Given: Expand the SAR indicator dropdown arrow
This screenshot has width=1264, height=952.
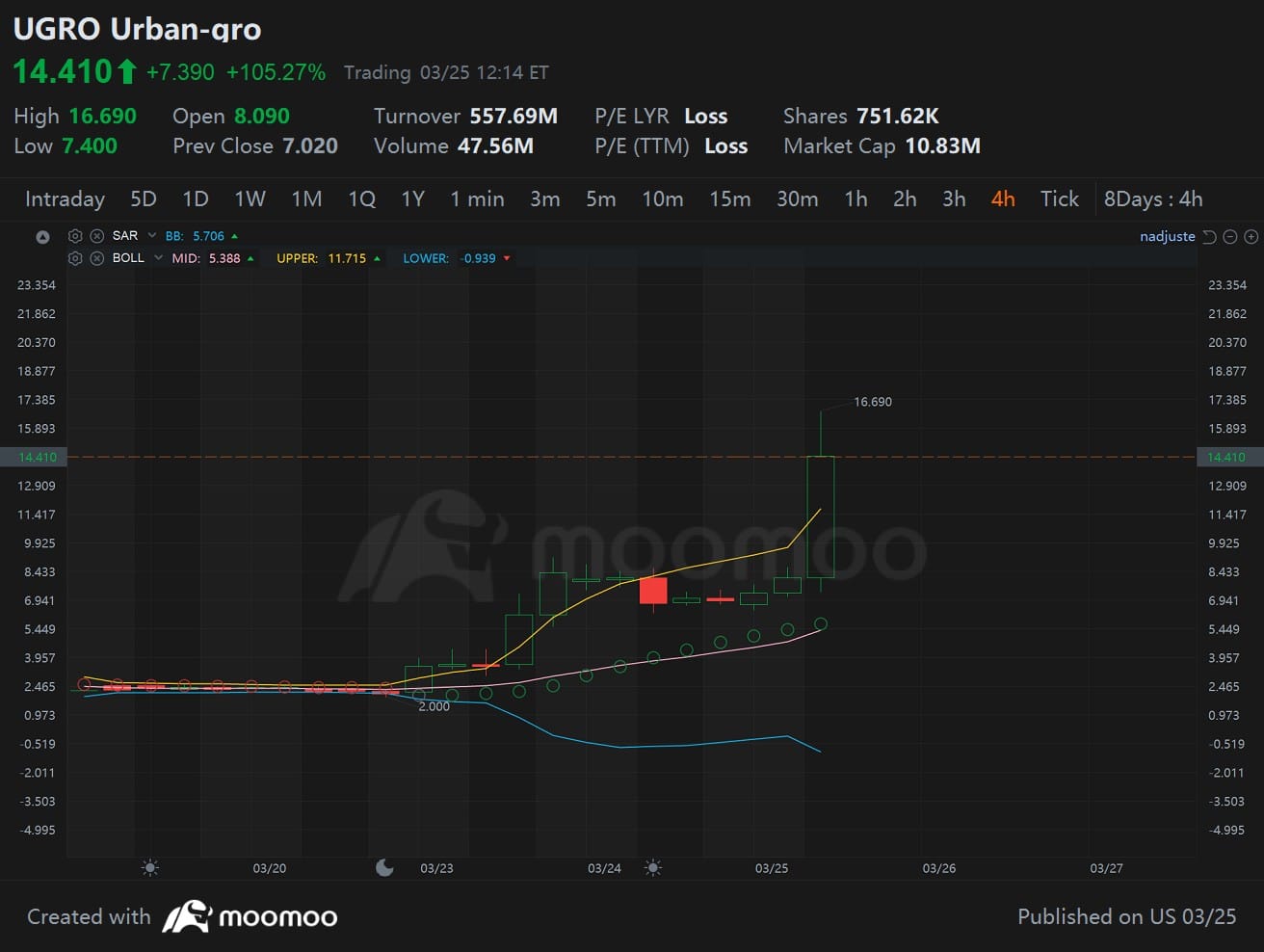Looking at the screenshot, I should (x=152, y=236).
